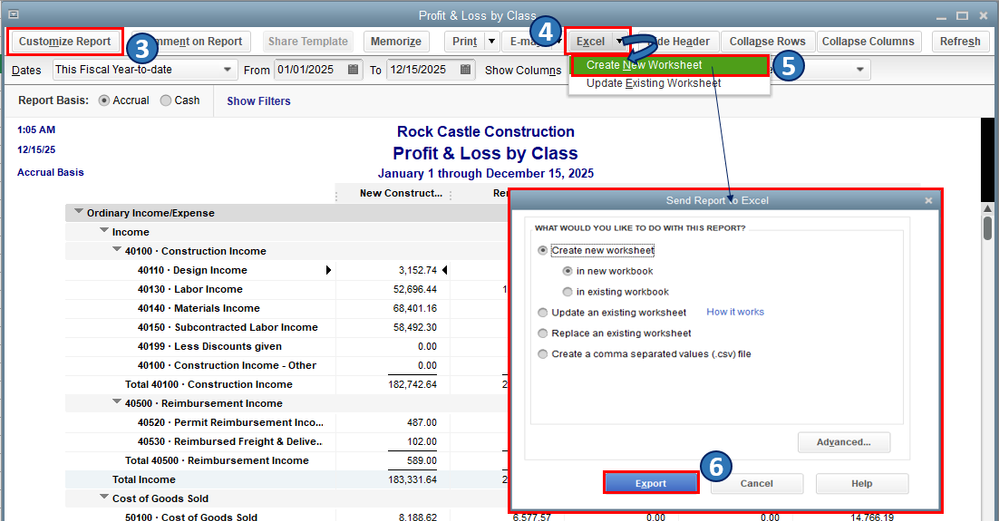Open Advanced export options
This screenshot has height=521, width=999.
point(844,442)
